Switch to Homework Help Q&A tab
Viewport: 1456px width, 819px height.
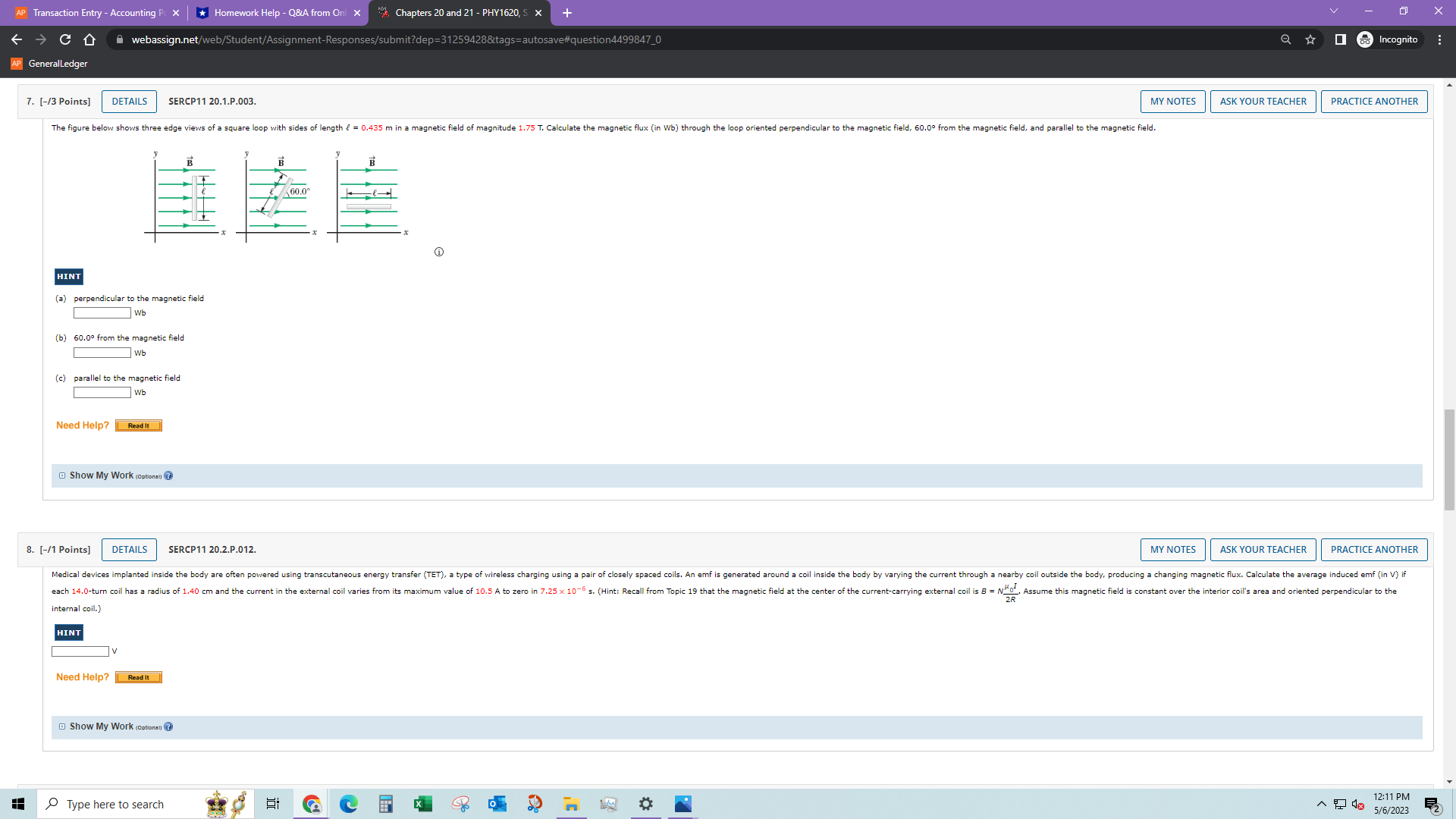tap(278, 13)
